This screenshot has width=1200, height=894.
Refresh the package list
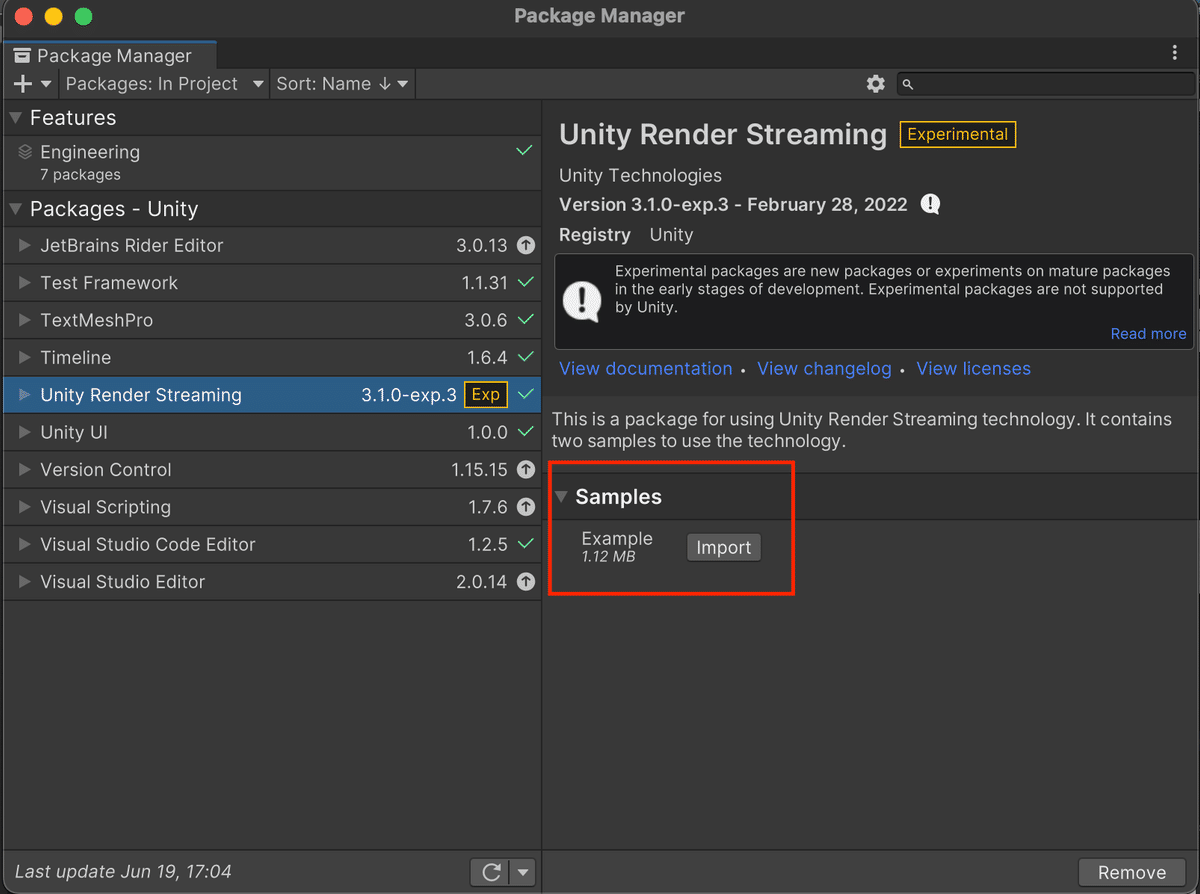click(x=490, y=872)
